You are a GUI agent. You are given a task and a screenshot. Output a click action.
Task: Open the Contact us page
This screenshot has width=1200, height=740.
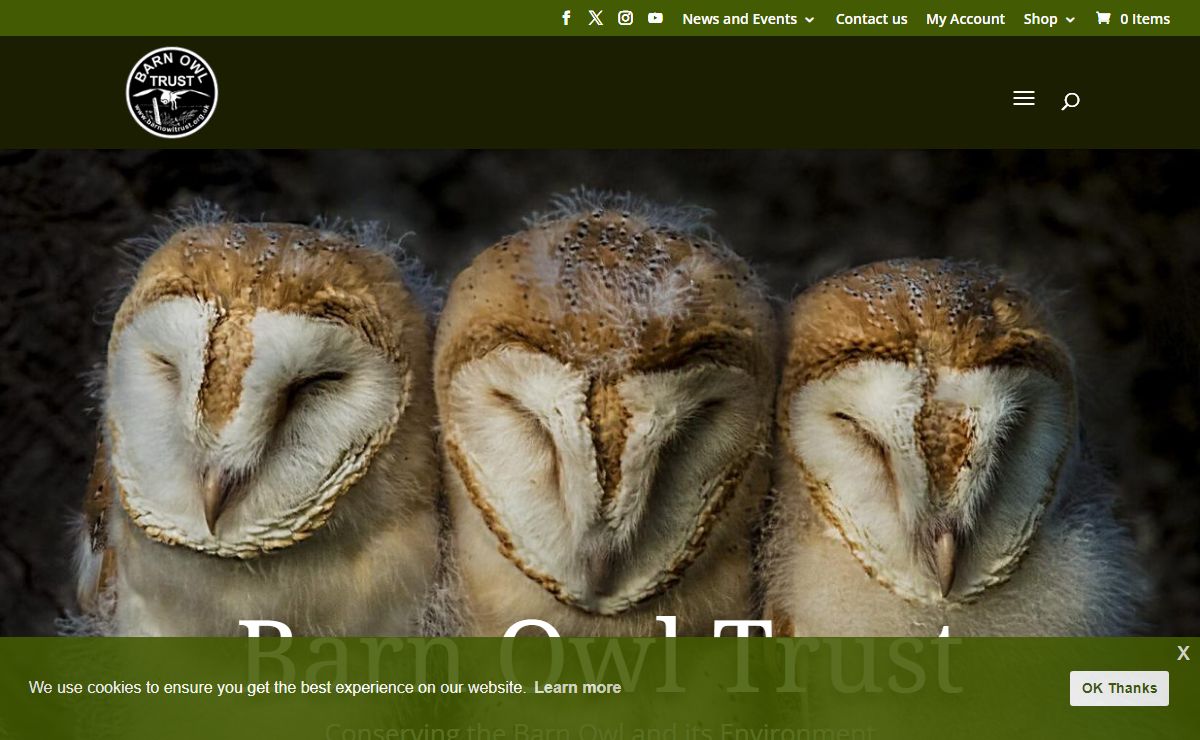point(871,19)
